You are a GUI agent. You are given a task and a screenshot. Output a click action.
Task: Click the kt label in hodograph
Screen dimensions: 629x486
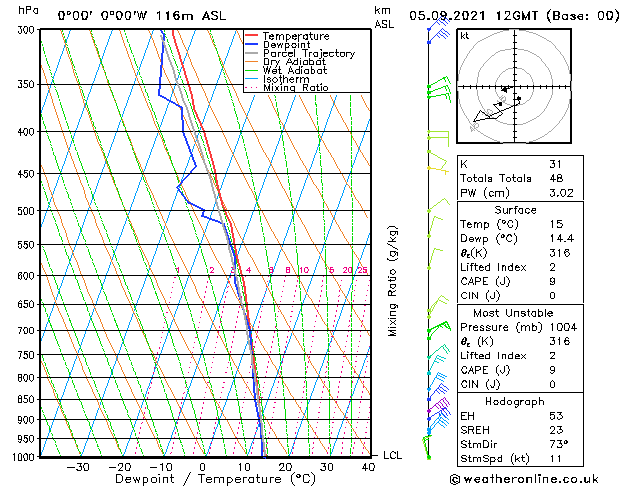[x=465, y=36]
